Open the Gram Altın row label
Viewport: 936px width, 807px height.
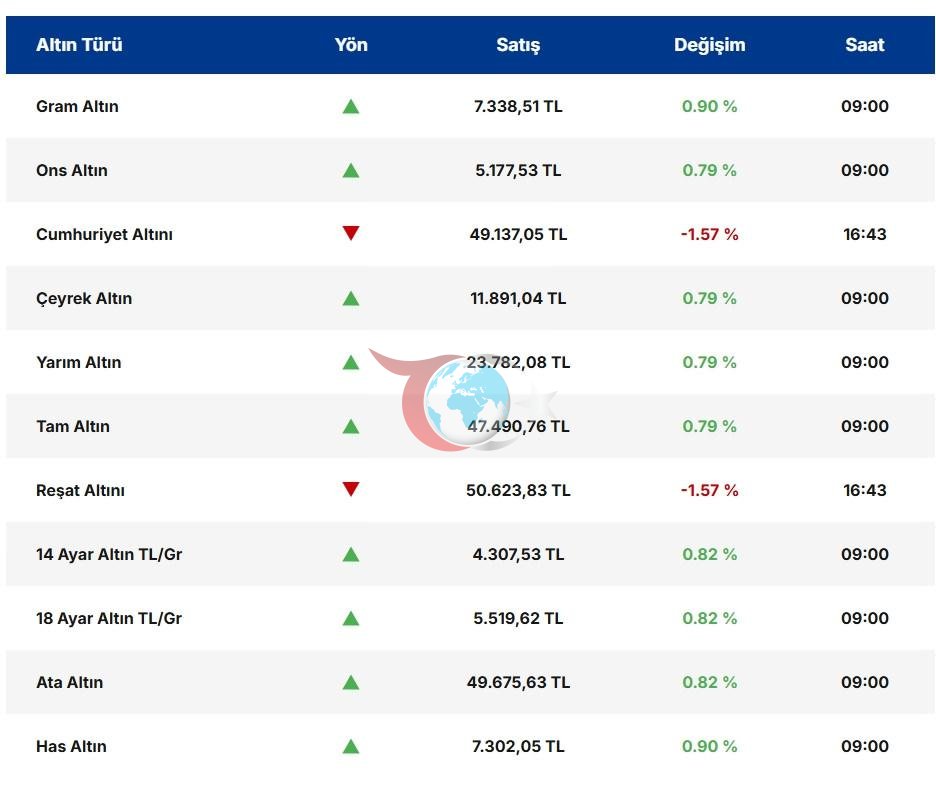coord(77,106)
